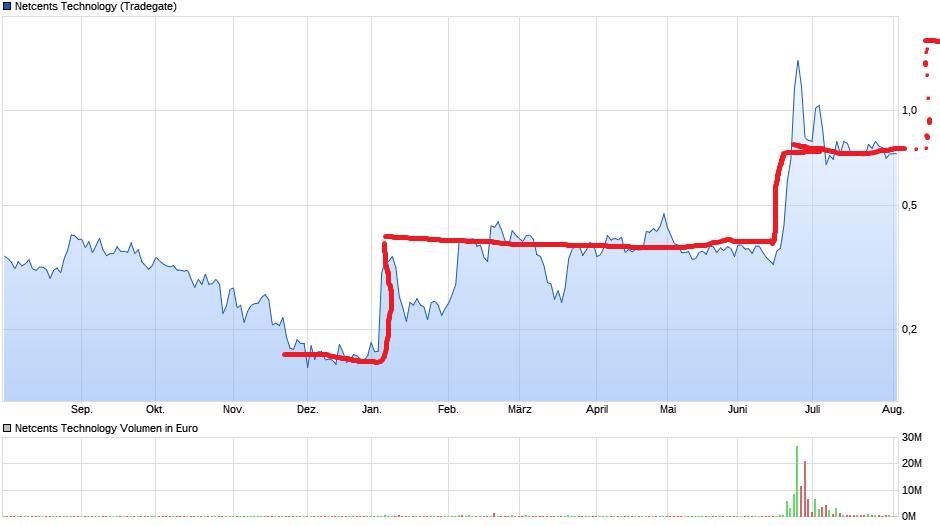The height and width of the screenshot is (526, 940).
Task: Click the 'Aug.' month label
Action: point(893,410)
